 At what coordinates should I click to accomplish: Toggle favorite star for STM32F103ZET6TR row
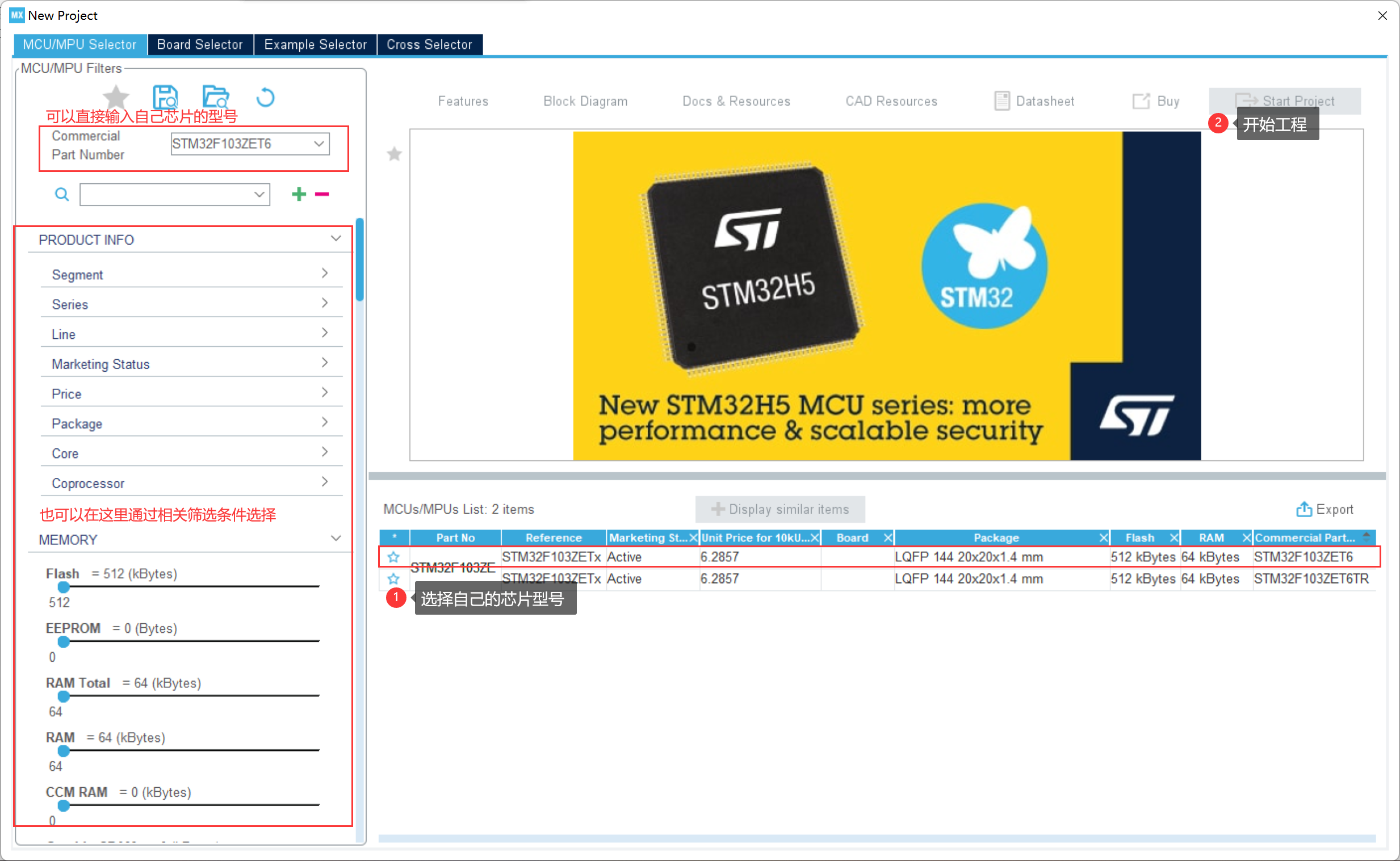tap(393, 578)
